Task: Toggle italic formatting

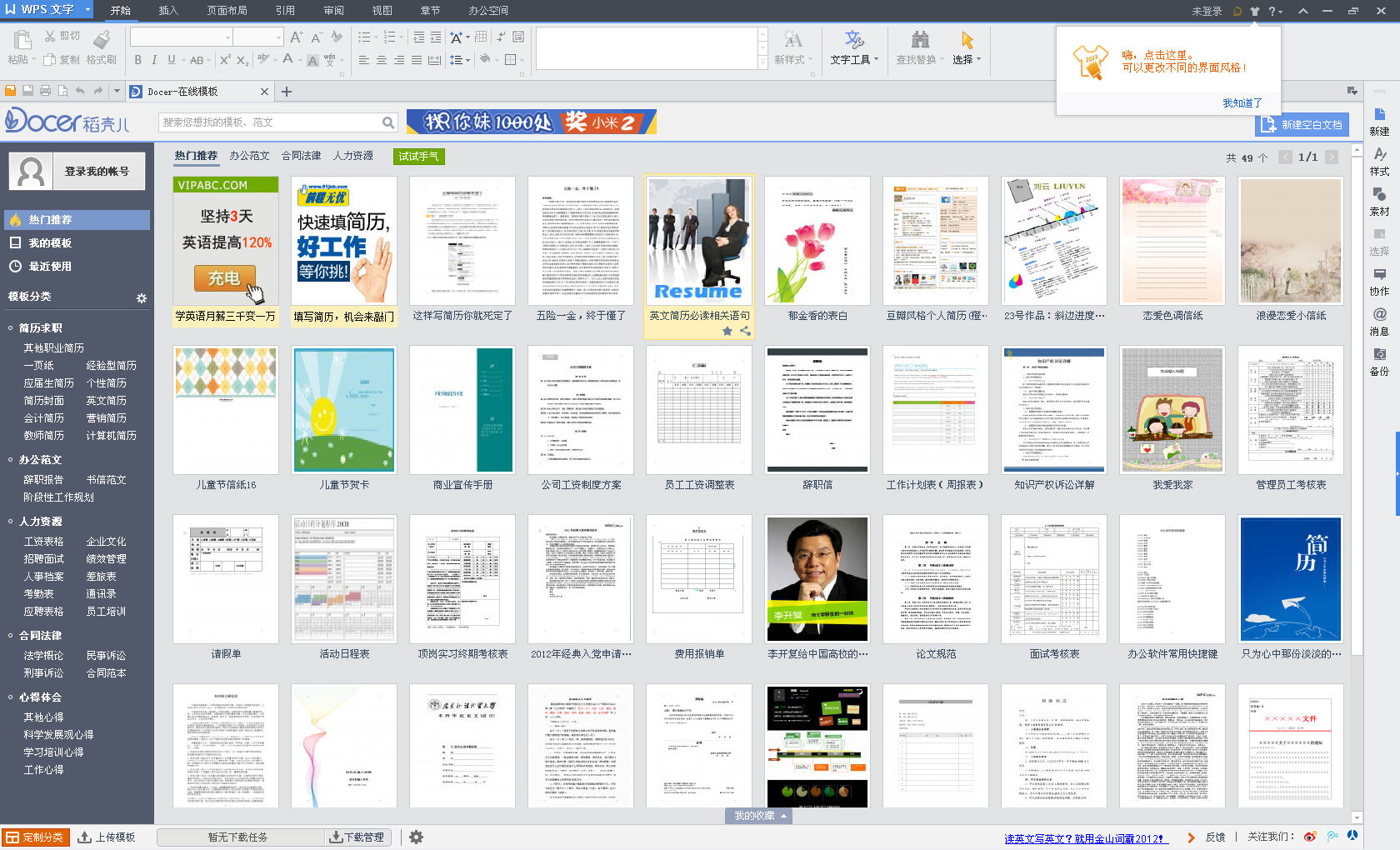Action: (x=154, y=60)
